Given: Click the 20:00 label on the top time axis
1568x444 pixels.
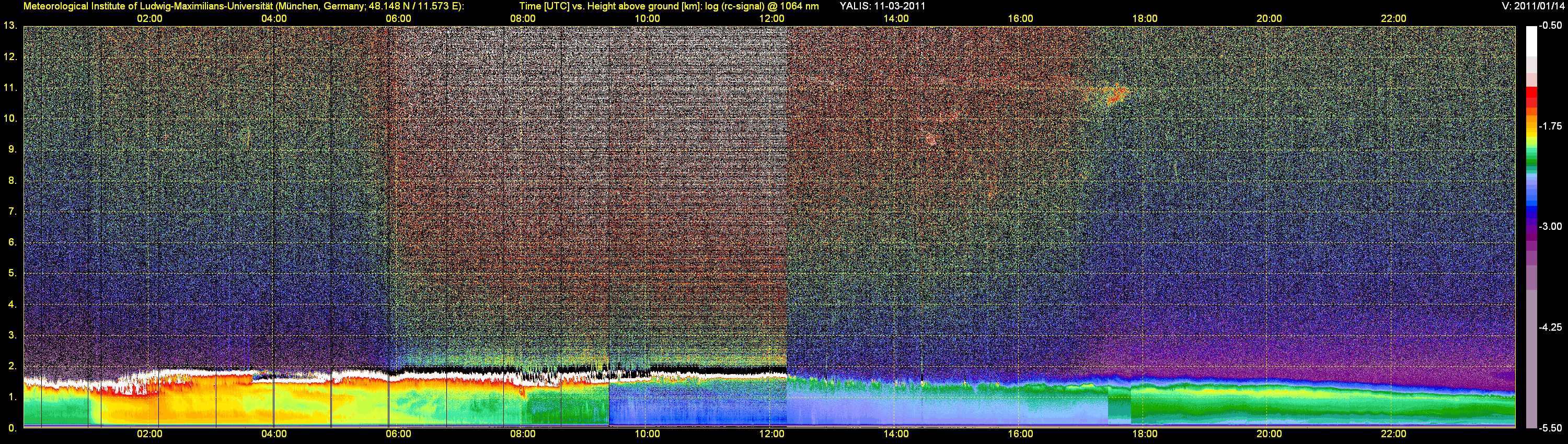Looking at the screenshot, I should click(x=1269, y=18).
